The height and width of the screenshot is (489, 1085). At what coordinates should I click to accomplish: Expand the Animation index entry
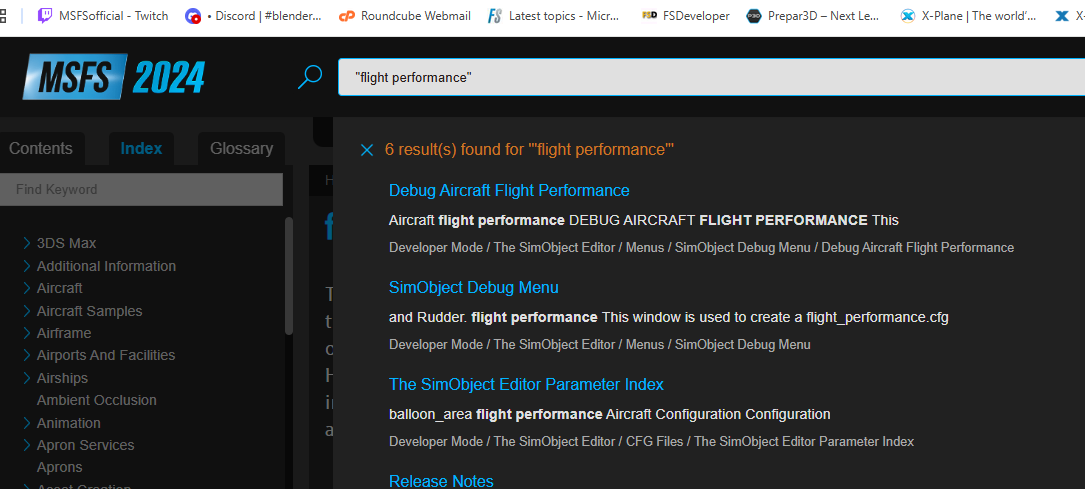point(27,423)
